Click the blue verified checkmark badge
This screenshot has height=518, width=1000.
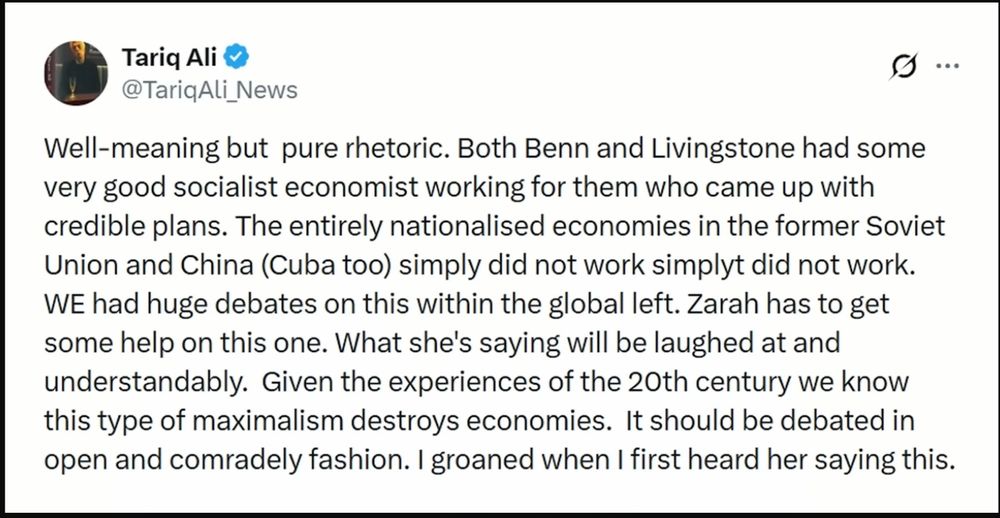point(237,57)
